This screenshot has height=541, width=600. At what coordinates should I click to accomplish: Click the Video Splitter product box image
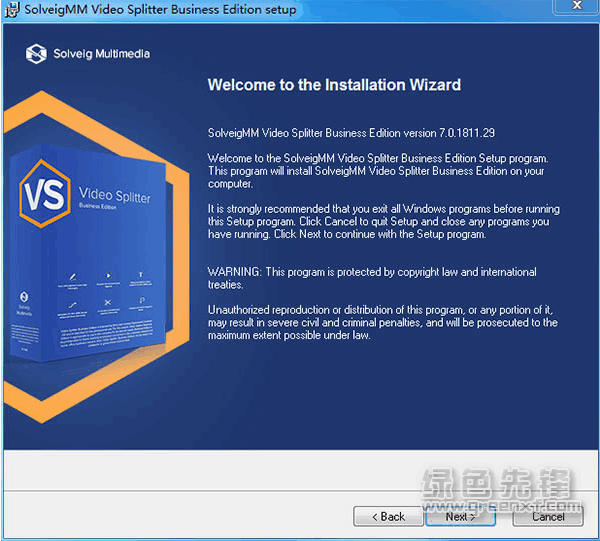click(x=89, y=254)
